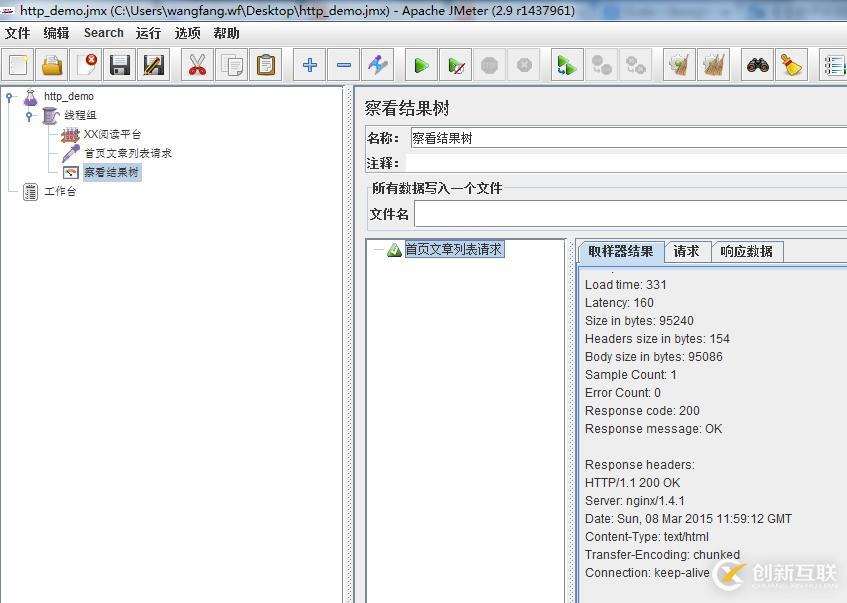Cut with the scissors icon
The image size is (847, 603).
click(x=198, y=65)
